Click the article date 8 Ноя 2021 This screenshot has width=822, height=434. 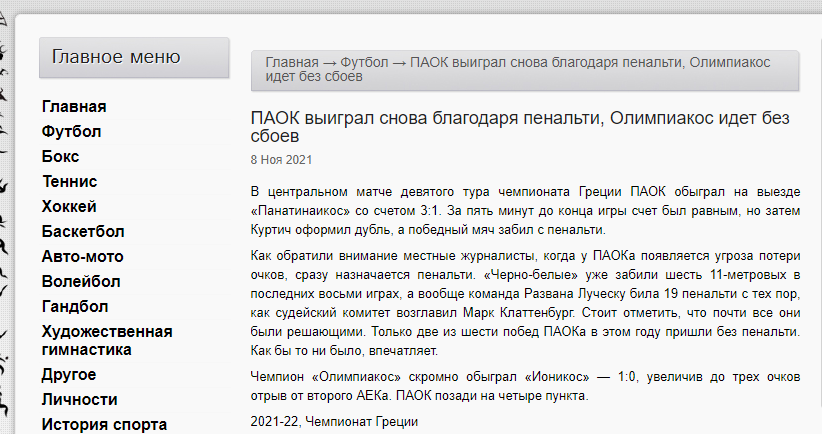(281, 160)
